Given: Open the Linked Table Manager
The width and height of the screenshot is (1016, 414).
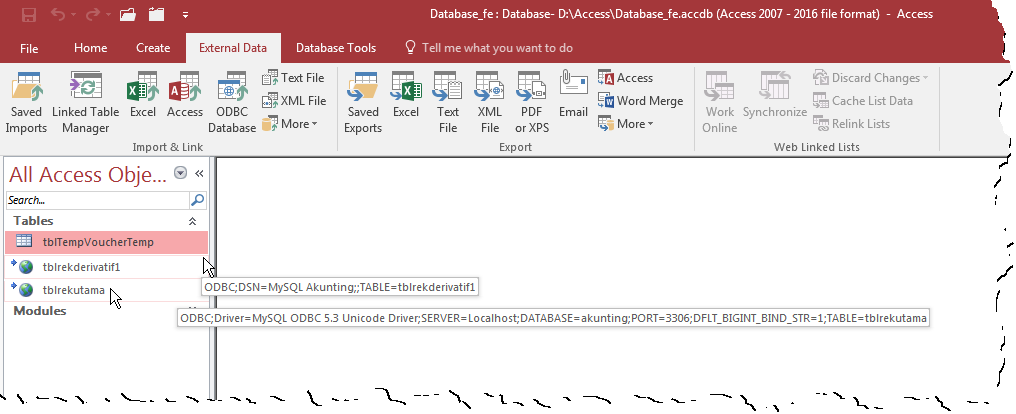Looking at the screenshot, I should [86, 102].
